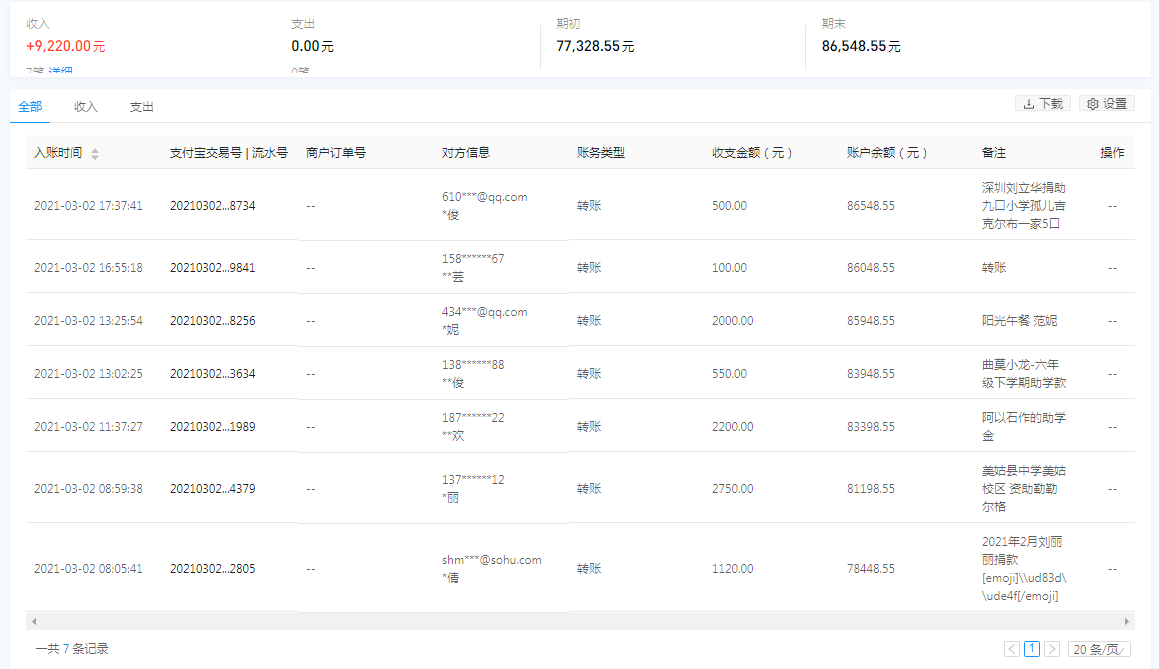Click the 支付宝交易号 | 流水号 column header

coord(229,153)
